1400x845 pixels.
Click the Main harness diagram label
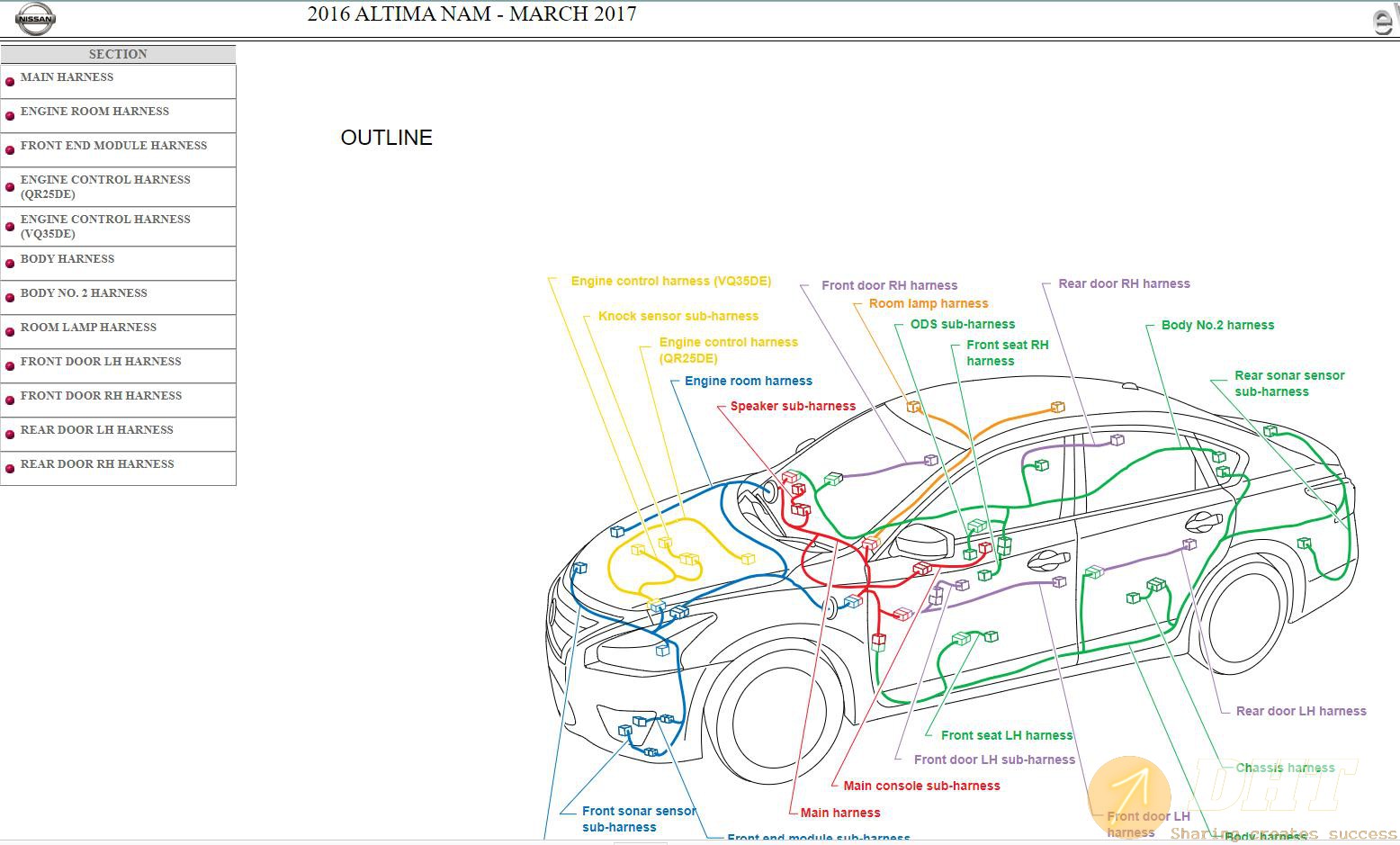coord(840,814)
